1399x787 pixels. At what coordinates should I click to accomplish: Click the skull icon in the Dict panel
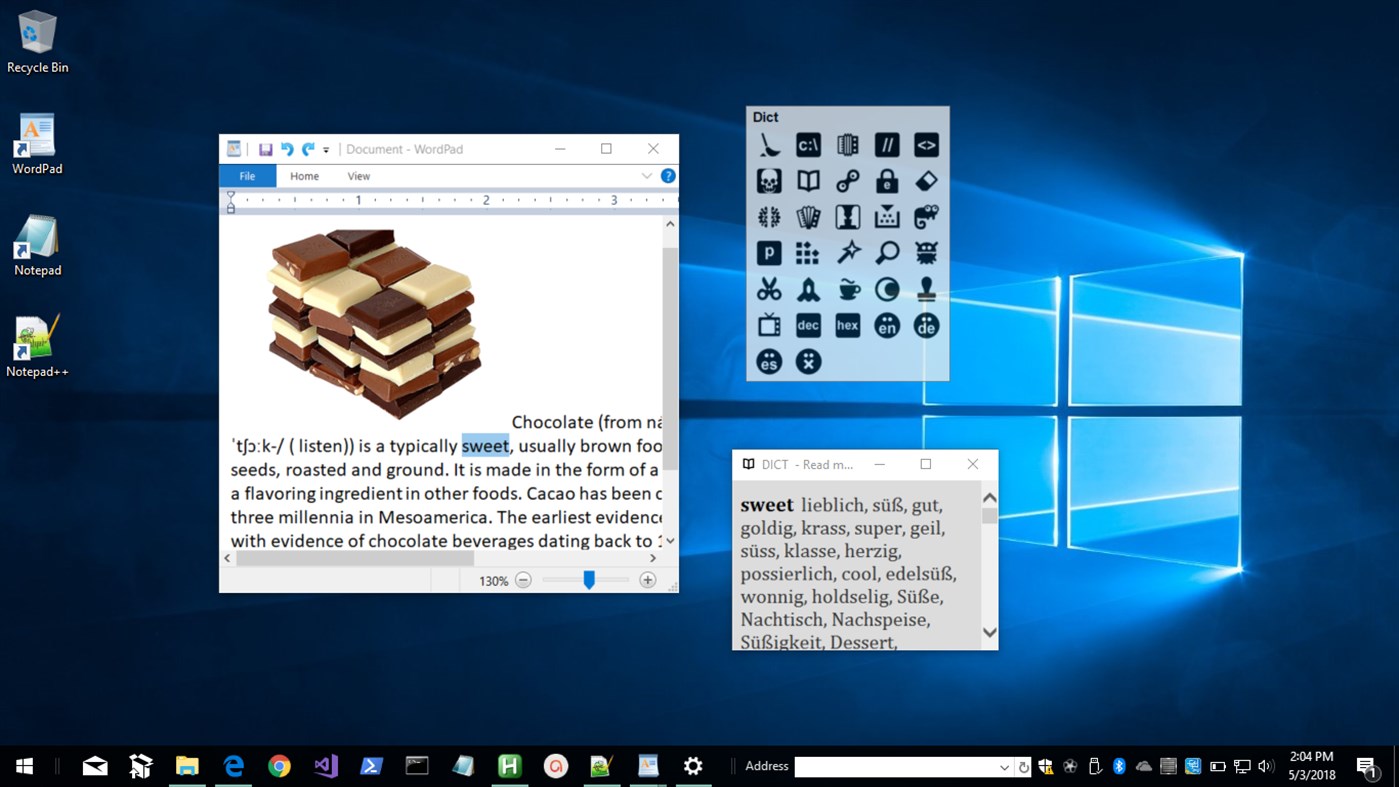tap(769, 181)
